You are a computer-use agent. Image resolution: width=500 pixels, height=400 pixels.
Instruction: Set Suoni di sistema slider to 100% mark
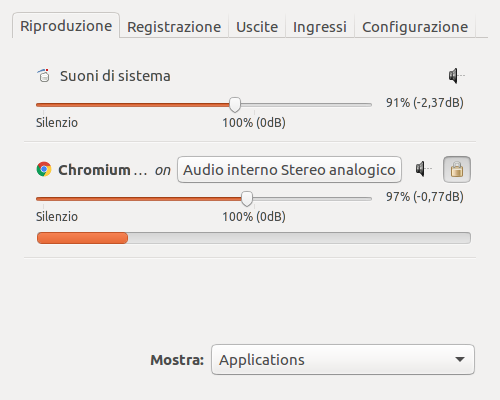(x=255, y=105)
